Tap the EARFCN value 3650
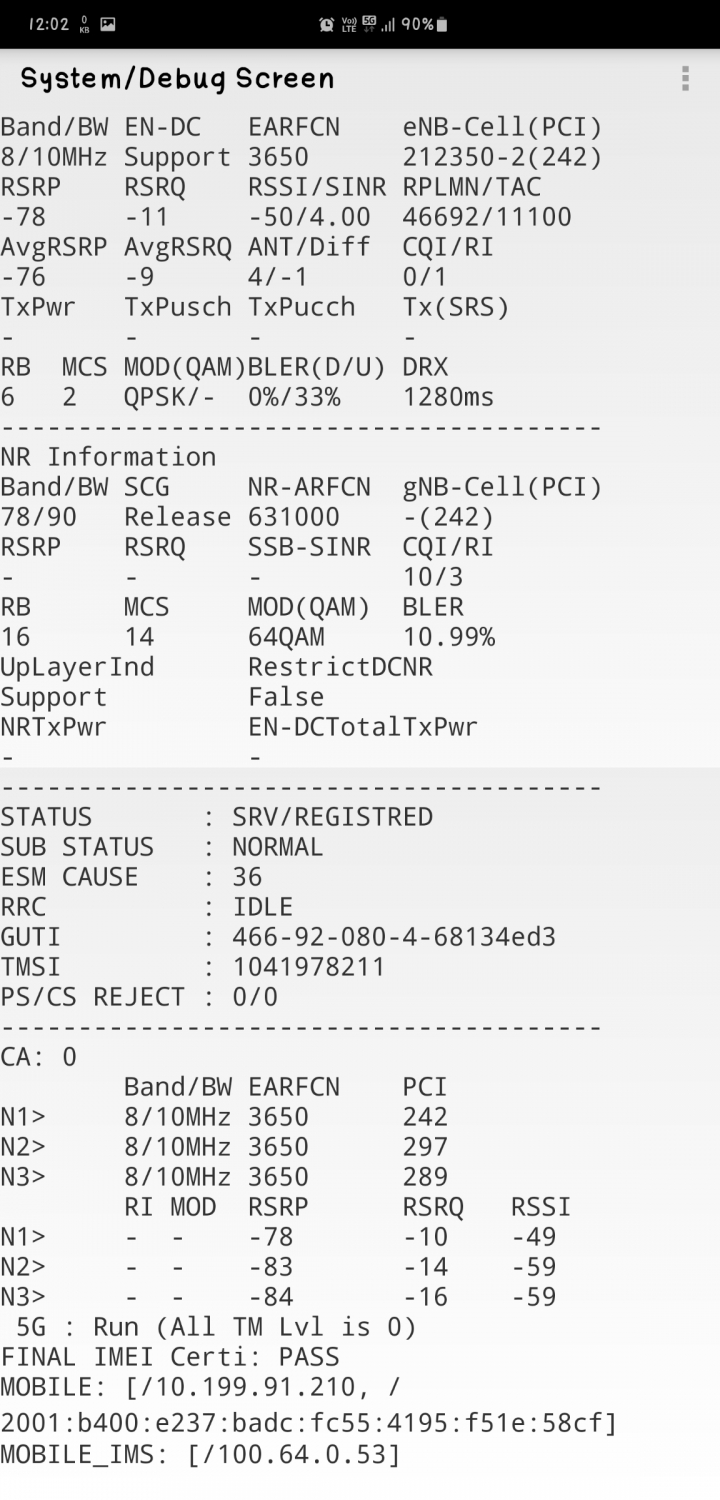Viewport: 720px width, 1500px height. pyautogui.click(x=278, y=157)
